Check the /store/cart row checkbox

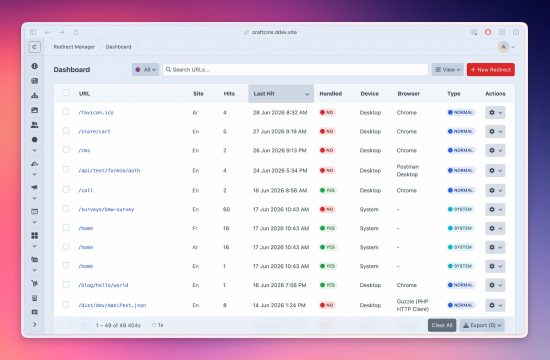pos(66,131)
